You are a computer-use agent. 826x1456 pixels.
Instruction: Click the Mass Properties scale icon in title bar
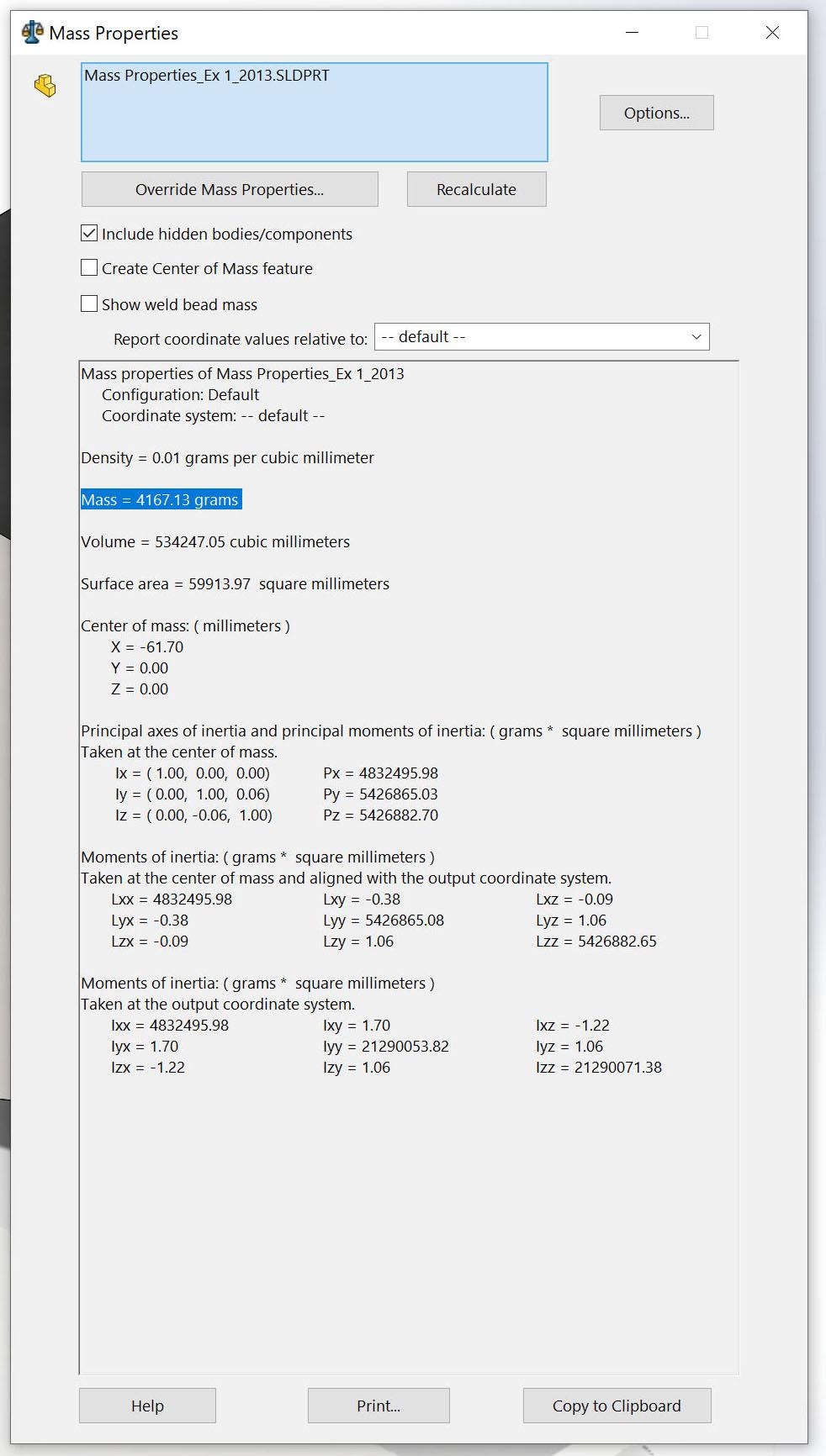click(32, 33)
